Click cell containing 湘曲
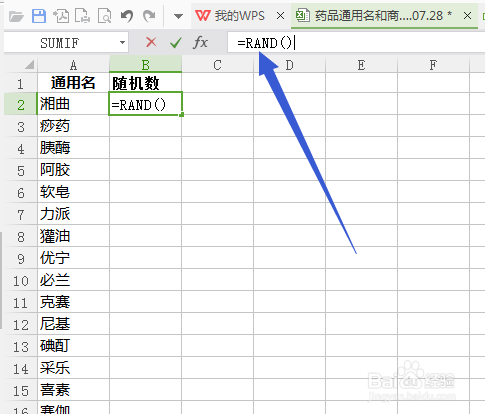Viewport: 485px width, 414px height. [x=73, y=104]
